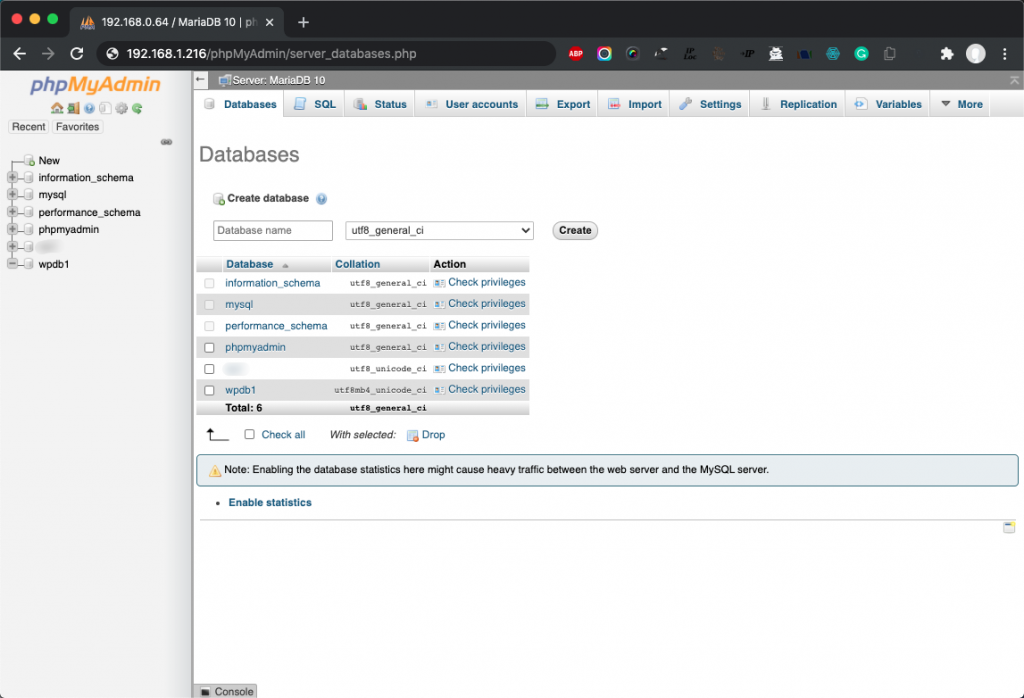
Task: Reload navigation panel with green refresh icon
Action: [x=137, y=108]
